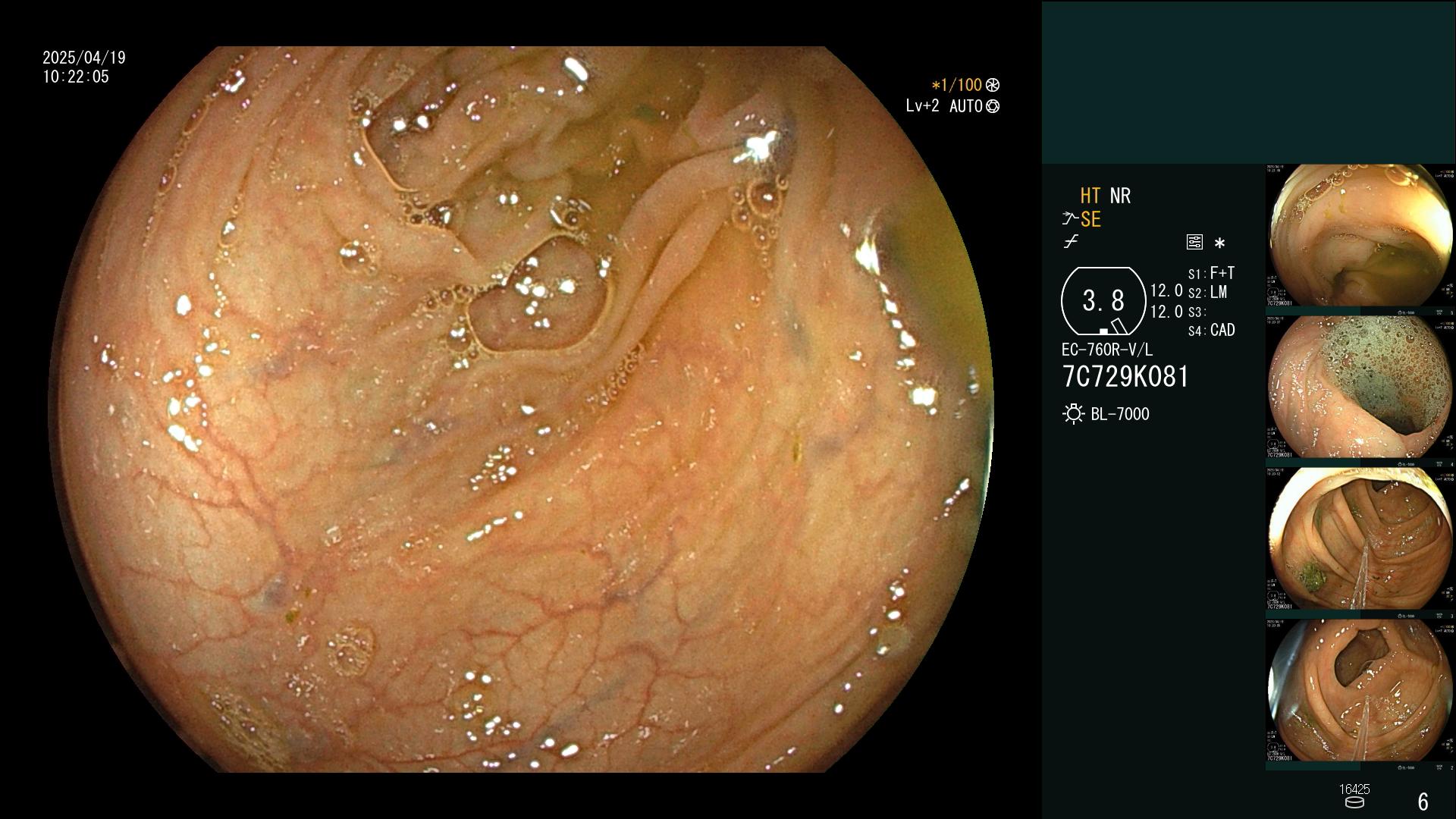Click the date 2025/04/19
Screen dimensions: 1456x819
[x=84, y=58]
